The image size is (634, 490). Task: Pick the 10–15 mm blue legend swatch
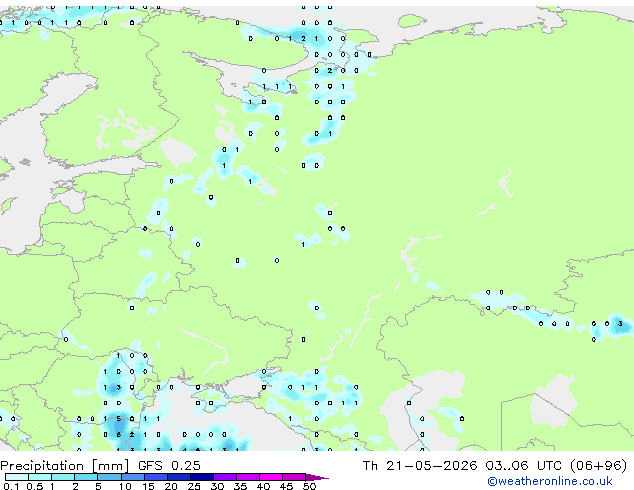tap(132, 477)
